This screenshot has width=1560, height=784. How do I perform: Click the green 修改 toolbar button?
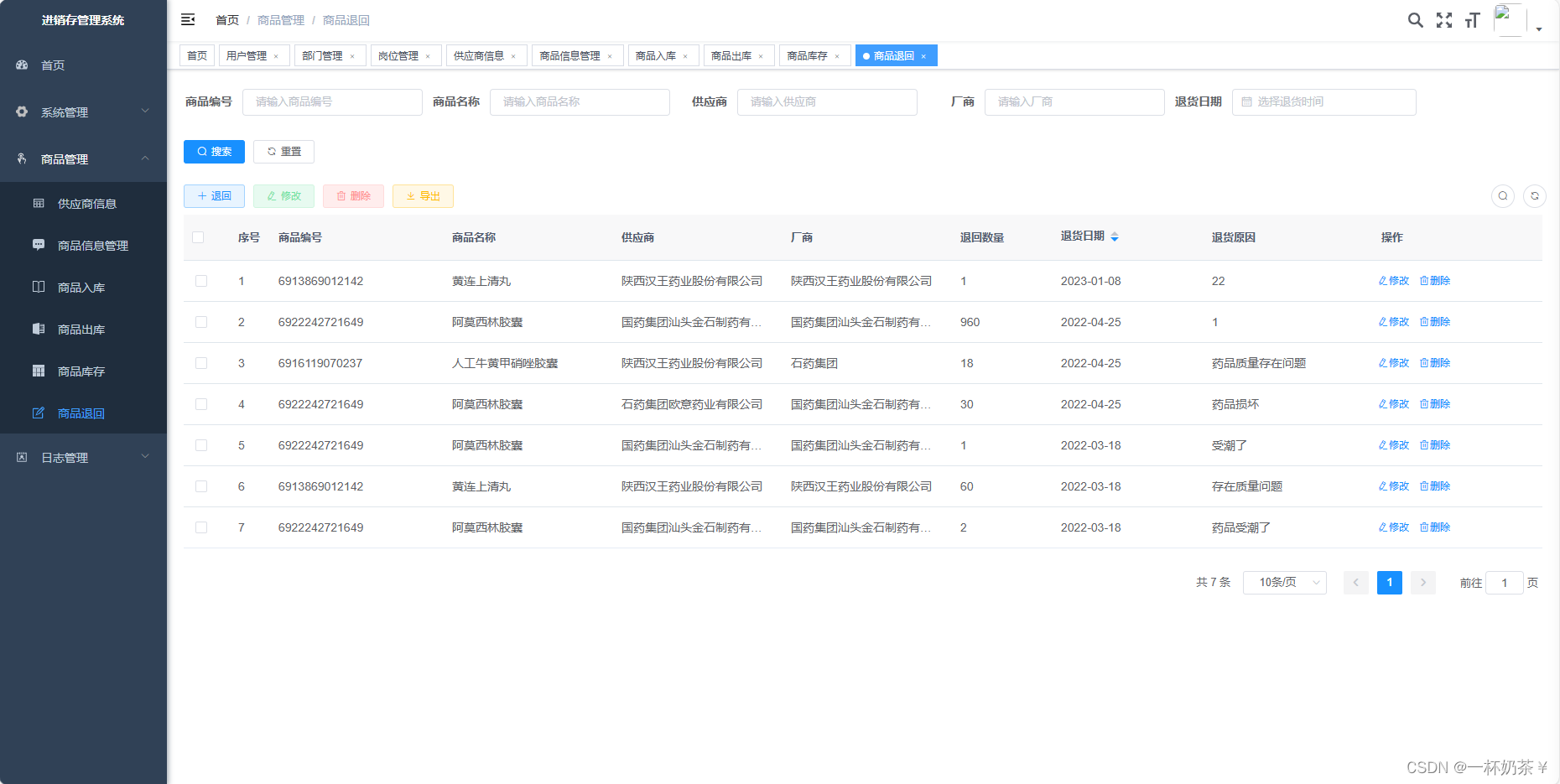point(283,196)
